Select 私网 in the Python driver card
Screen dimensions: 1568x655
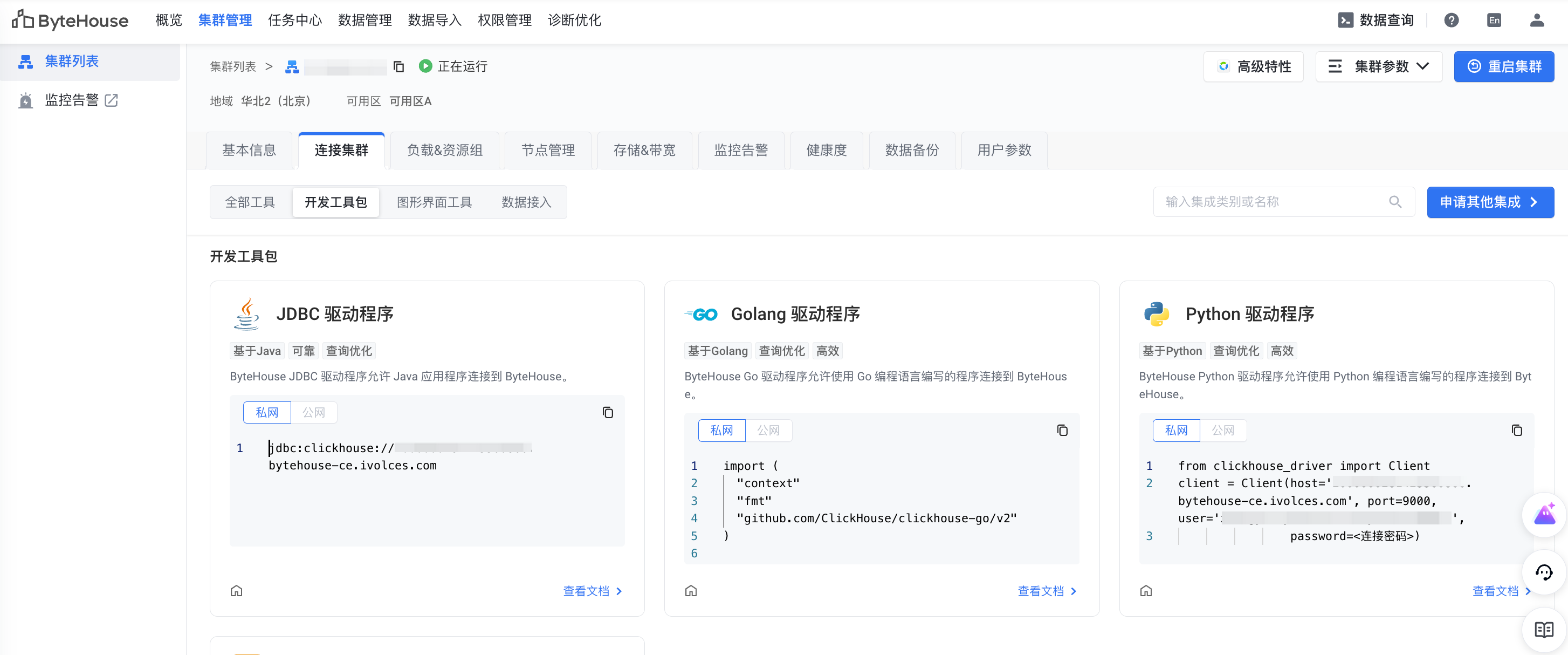[x=1176, y=430]
